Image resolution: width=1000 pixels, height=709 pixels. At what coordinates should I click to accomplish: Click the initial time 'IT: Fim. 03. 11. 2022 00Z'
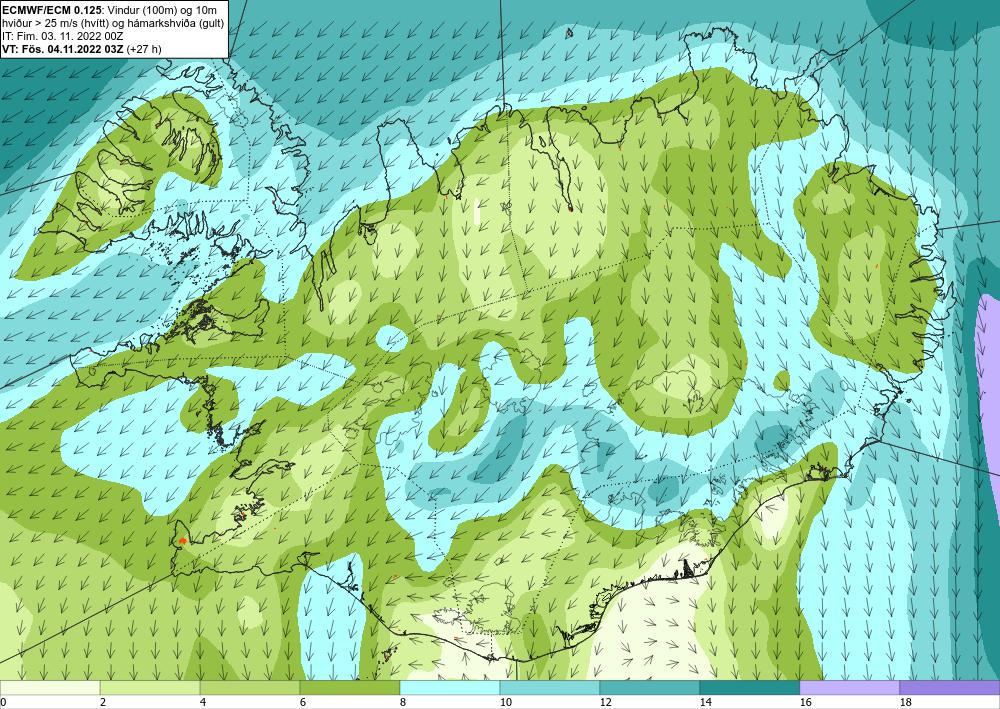click(63, 36)
